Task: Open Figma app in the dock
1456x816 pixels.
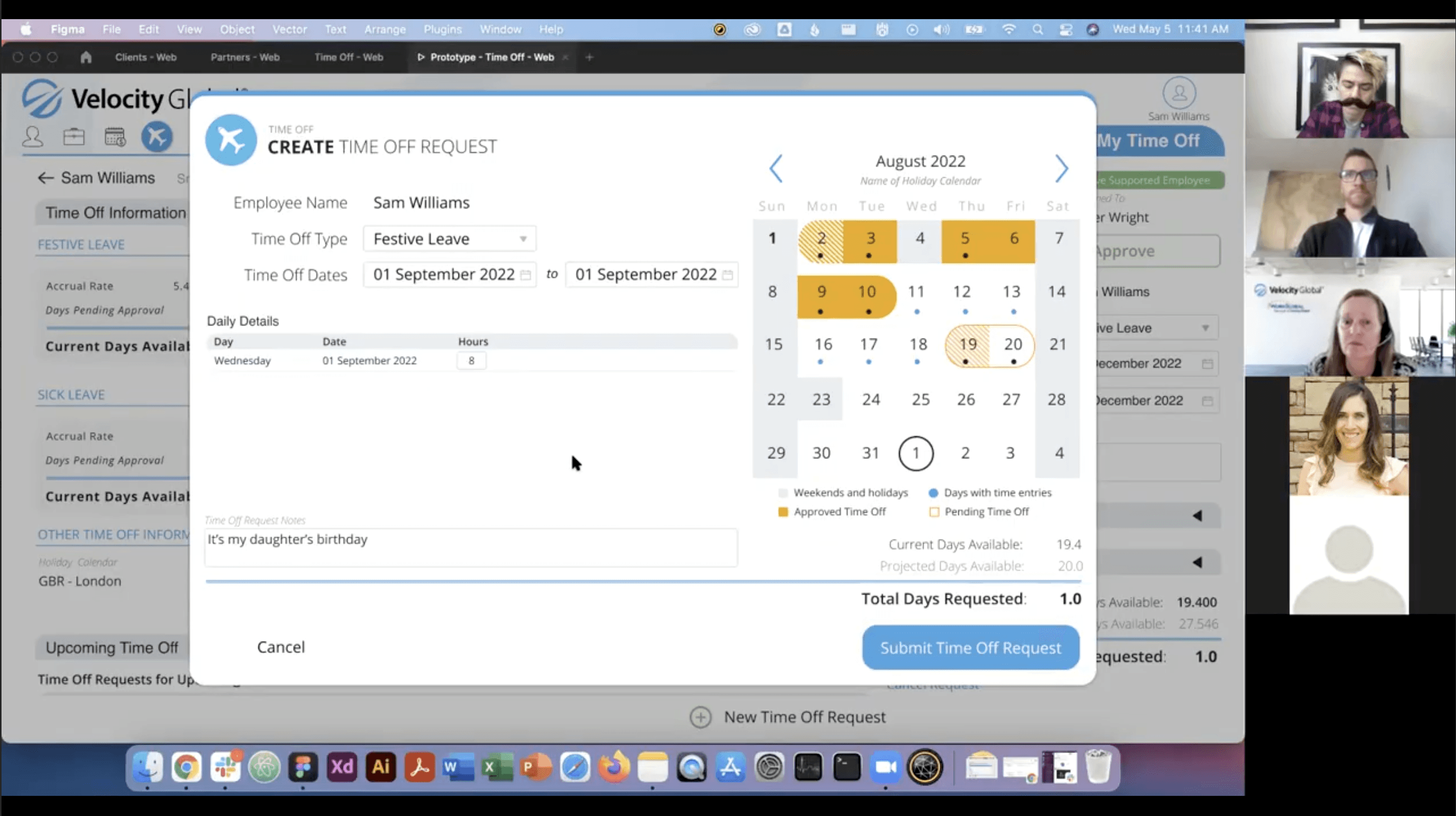Action: tap(303, 767)
